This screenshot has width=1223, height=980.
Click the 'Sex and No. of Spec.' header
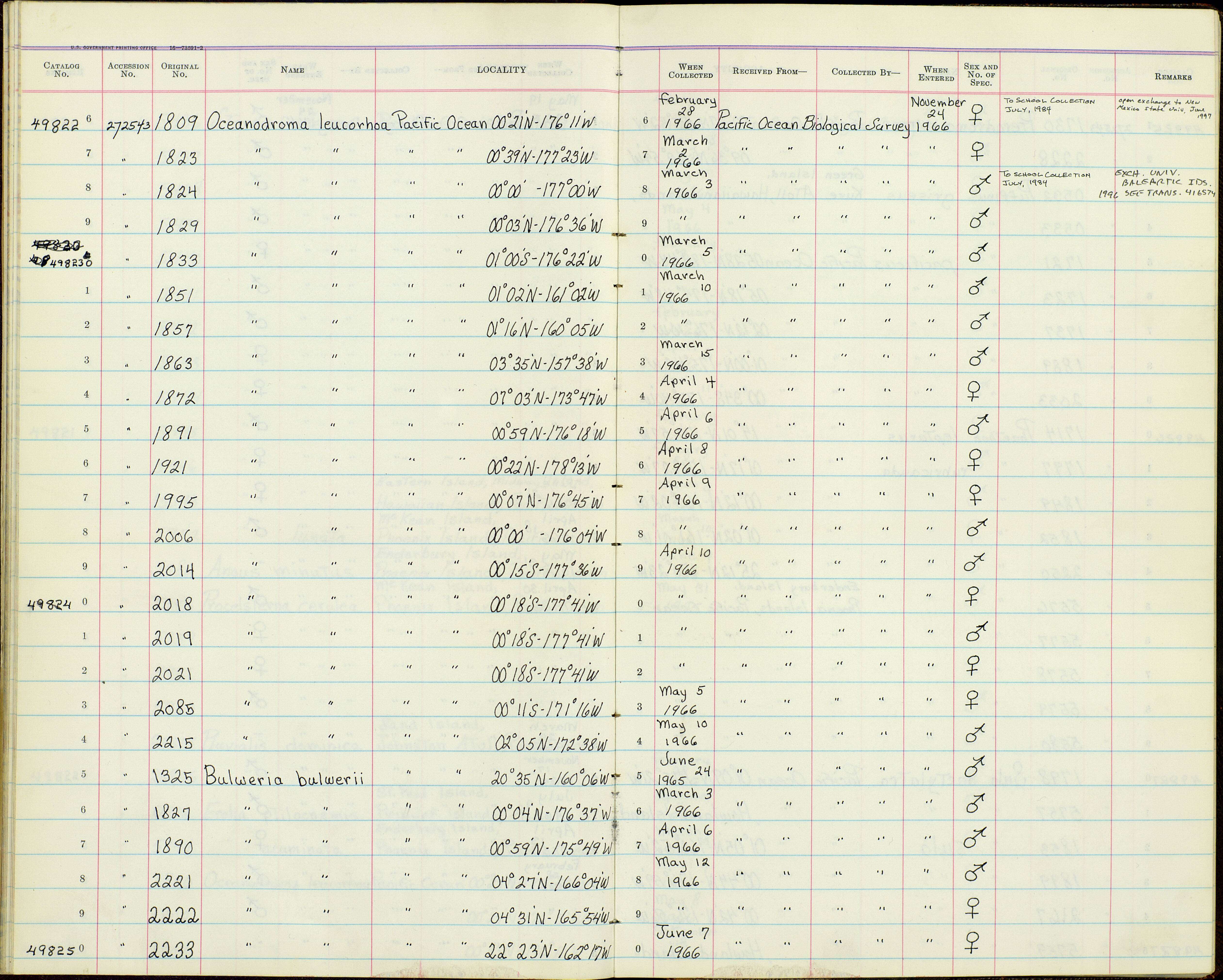click(x=981, y=74)
